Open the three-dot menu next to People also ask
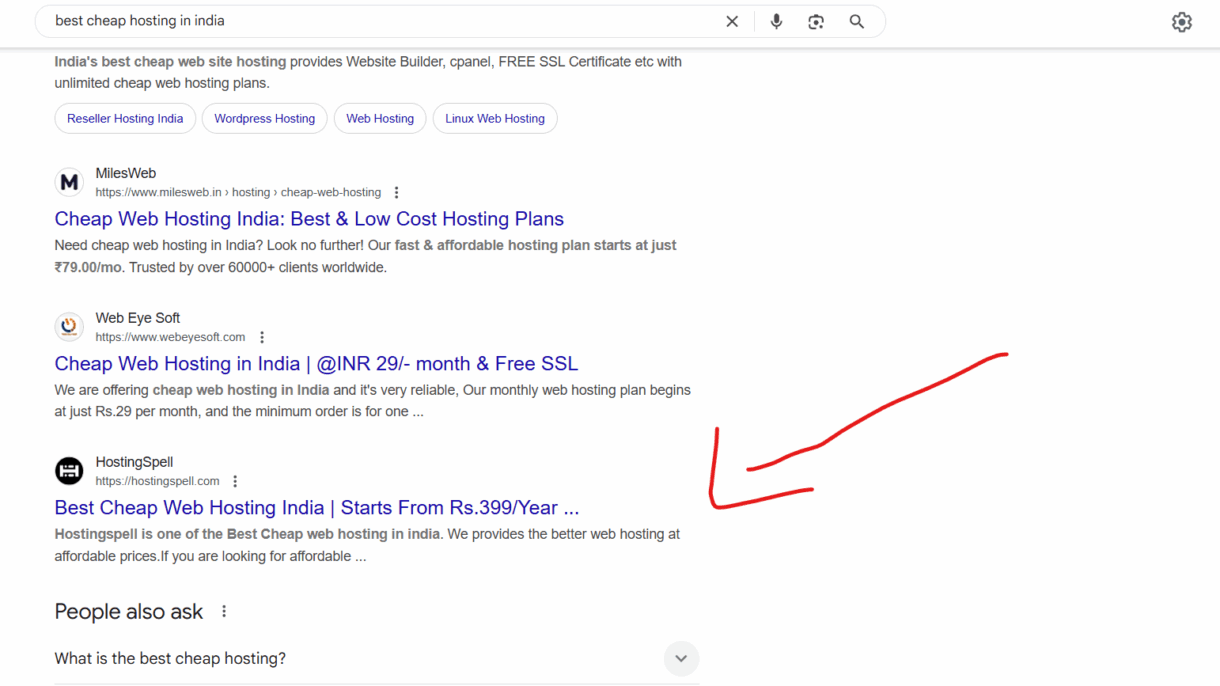Image resolution: width=1220 pixels, height=686 pixels. (x=224, y=611)
